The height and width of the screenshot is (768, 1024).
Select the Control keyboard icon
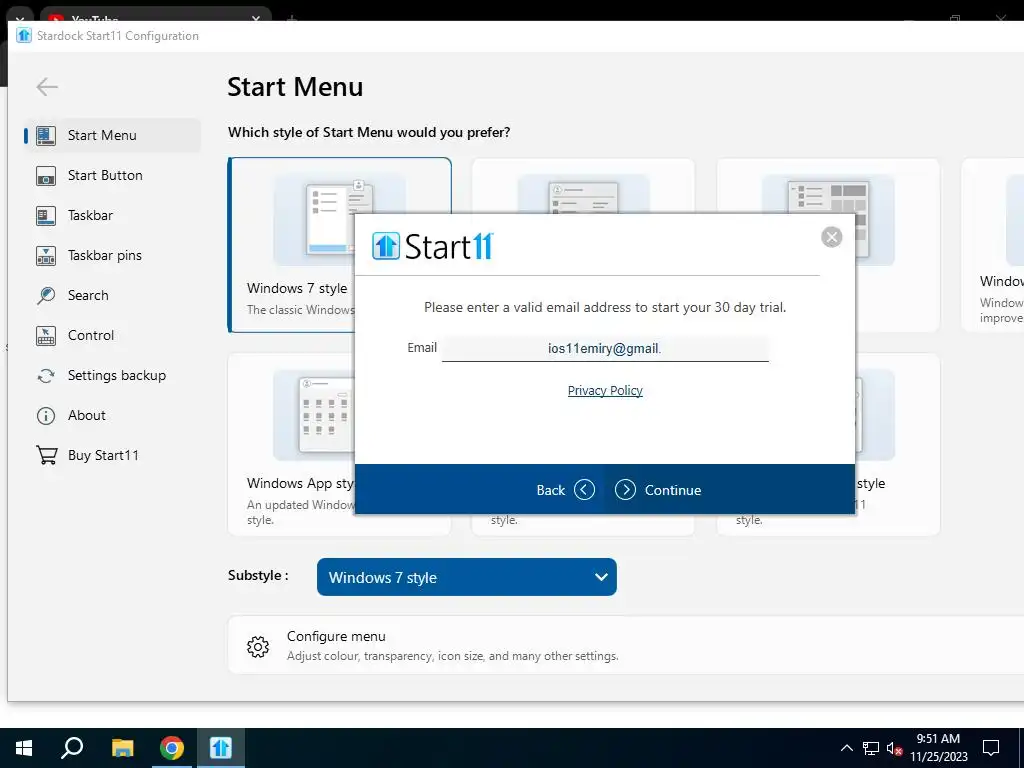46,336
